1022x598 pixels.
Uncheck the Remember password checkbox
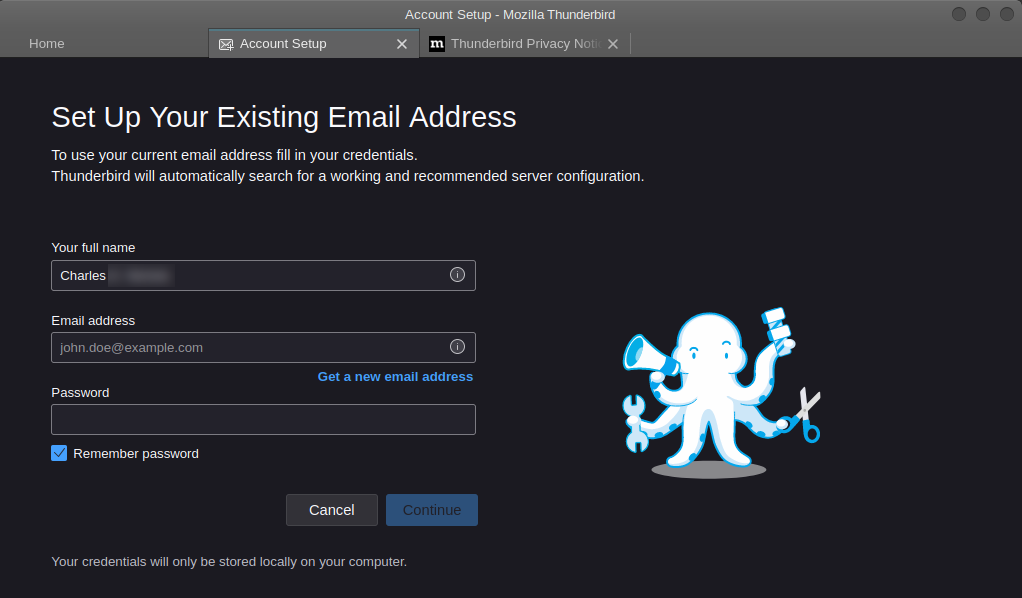59,453
